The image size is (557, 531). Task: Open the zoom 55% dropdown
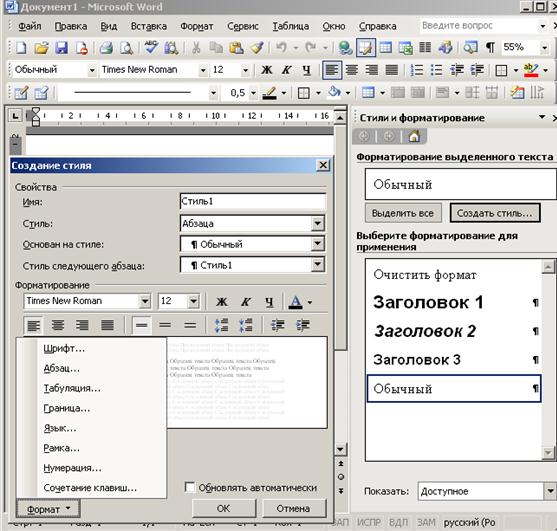click(544, 48)
